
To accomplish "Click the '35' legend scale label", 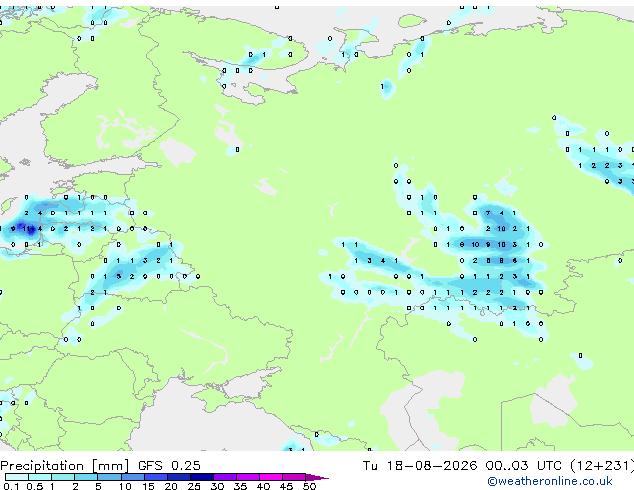I will [x=240, y=486].
